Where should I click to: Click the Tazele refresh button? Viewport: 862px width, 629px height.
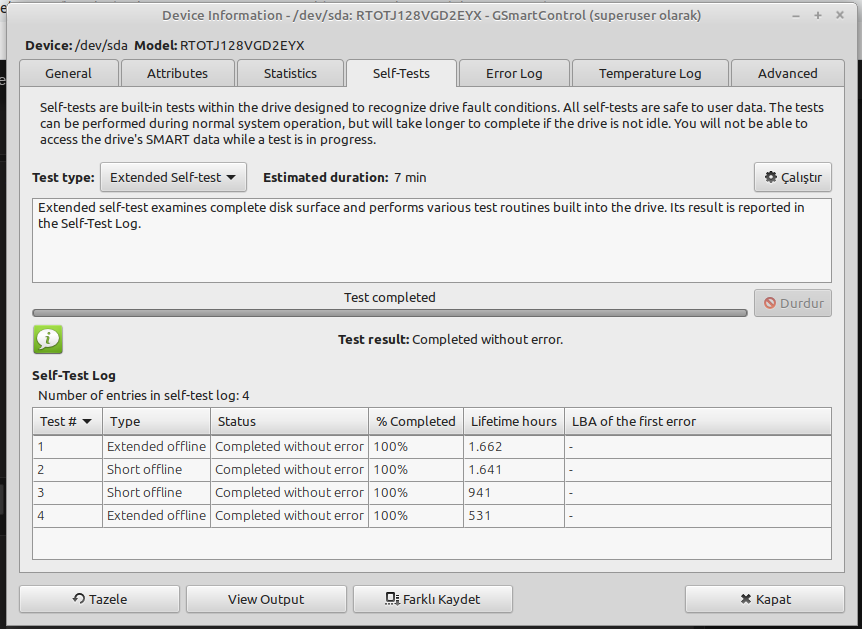[100, 599]
